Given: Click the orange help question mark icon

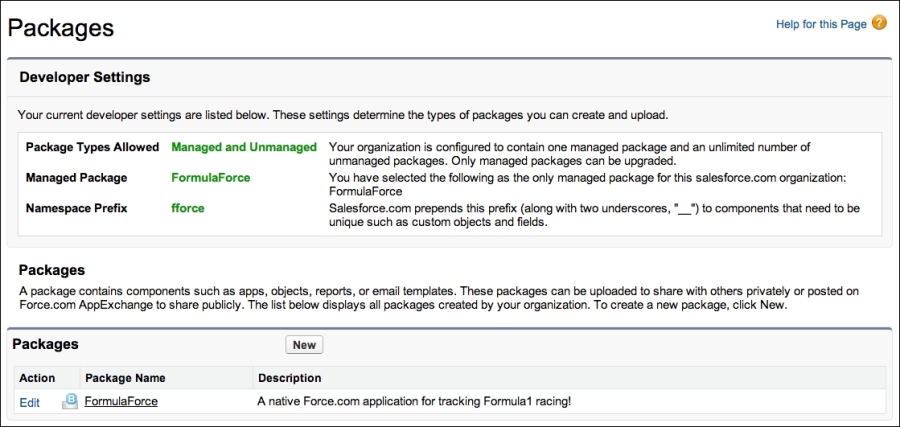Looking at the screenshot, I should (879, 23).
